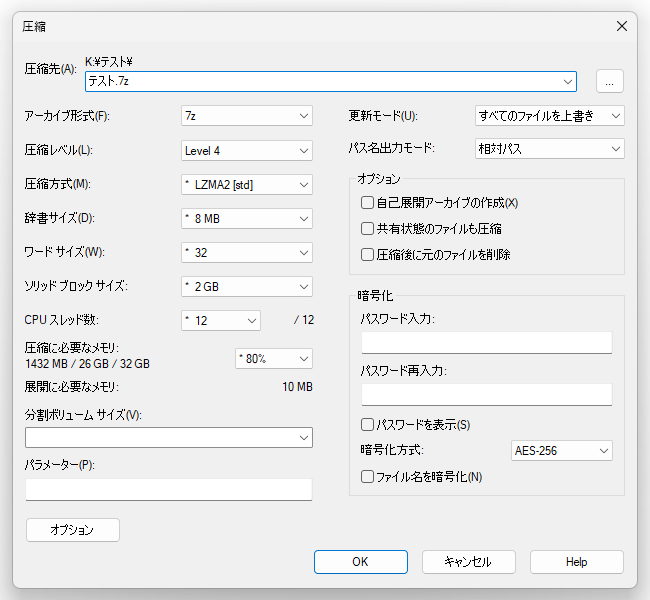The width and height of the screenshot is (650, 600).
Task: Open Help for the compression dialog
Action: click(577, 562)
